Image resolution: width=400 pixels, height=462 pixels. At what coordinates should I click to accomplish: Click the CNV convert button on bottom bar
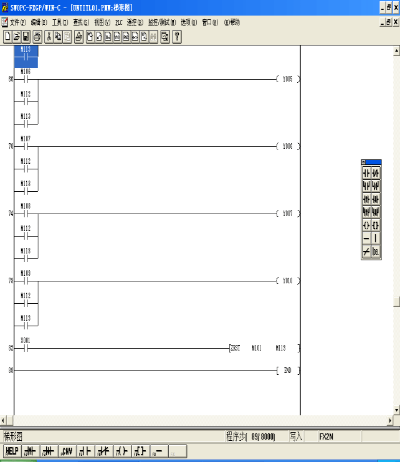[67, 451]
